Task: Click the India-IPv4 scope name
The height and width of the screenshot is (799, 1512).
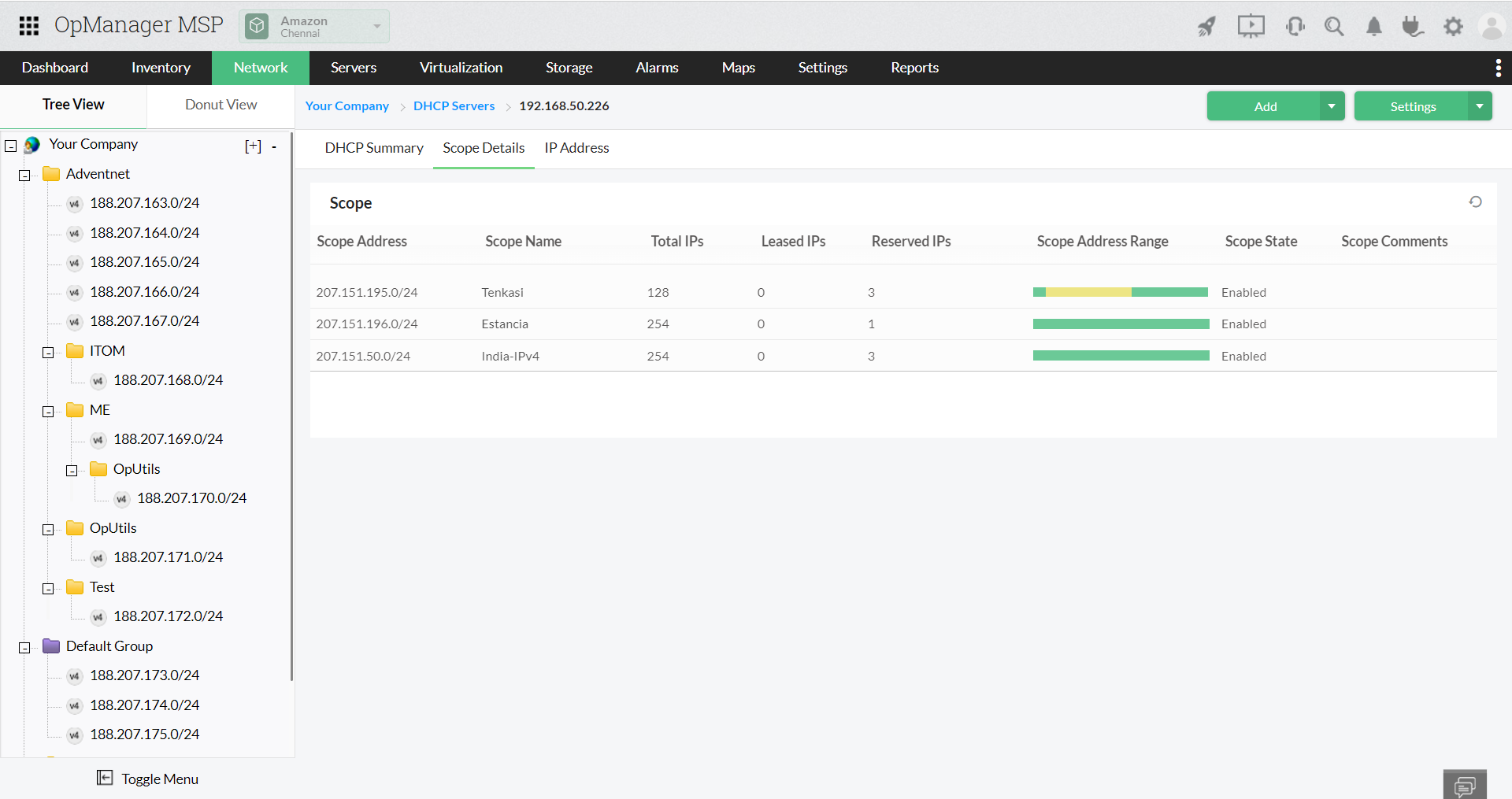Action: click(x=510, y=356)
